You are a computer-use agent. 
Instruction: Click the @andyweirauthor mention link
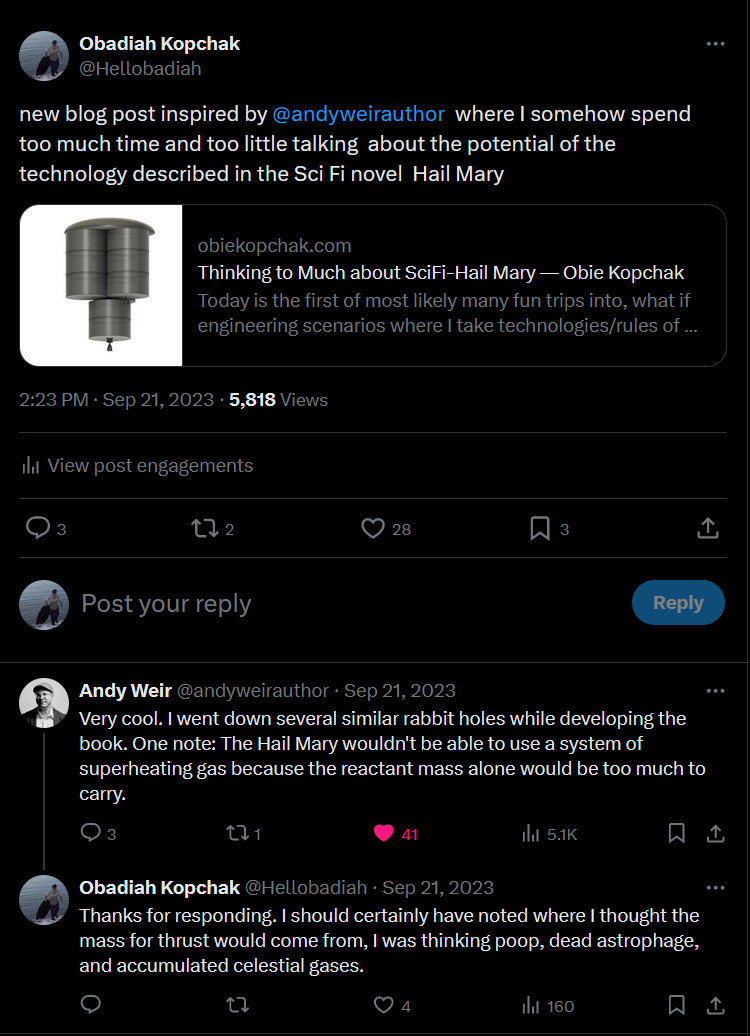(x=359, y=114)
